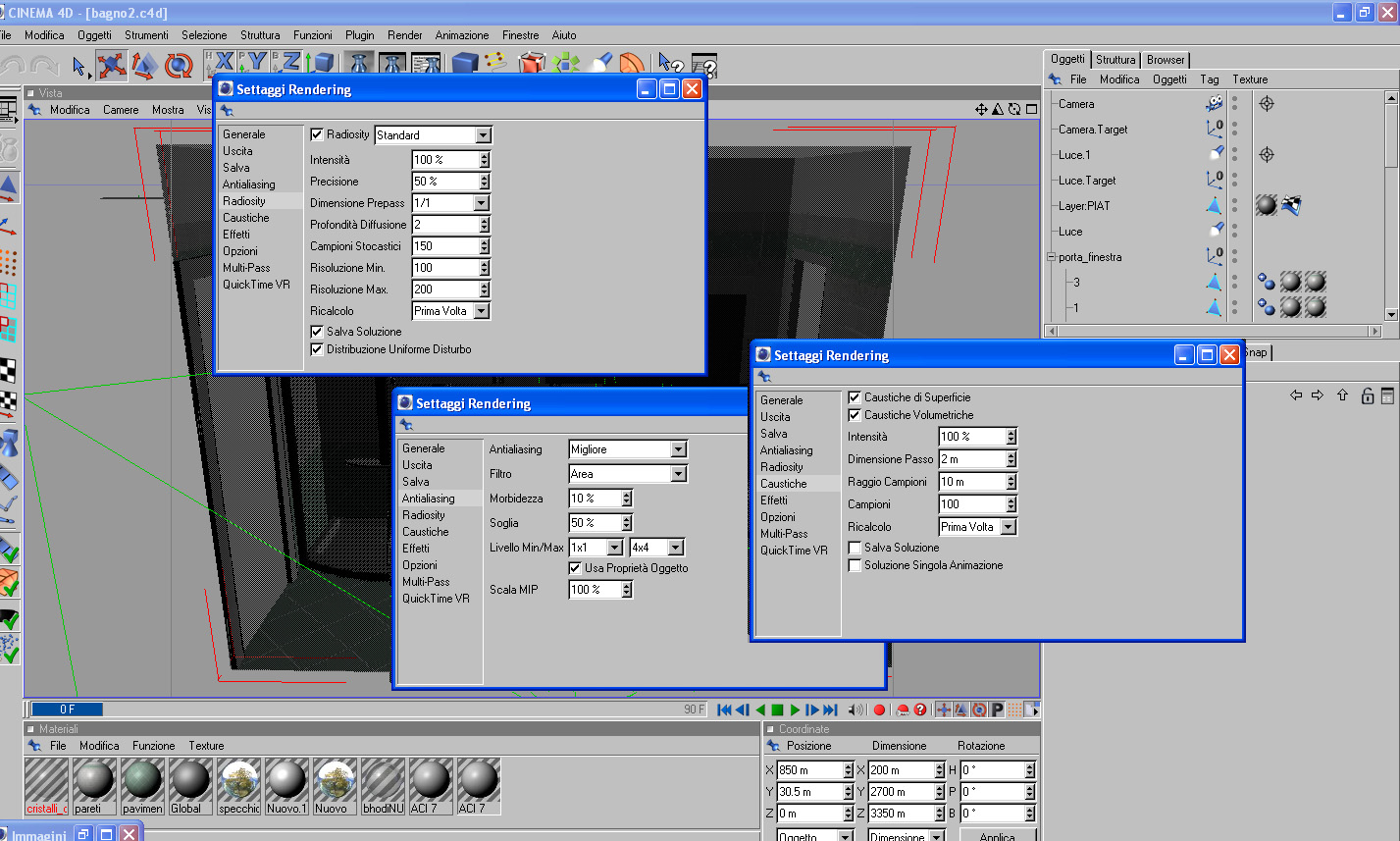Click the up arrow in attributes panel
The width and height of the screenshot is (1400, 841).
1343,395
